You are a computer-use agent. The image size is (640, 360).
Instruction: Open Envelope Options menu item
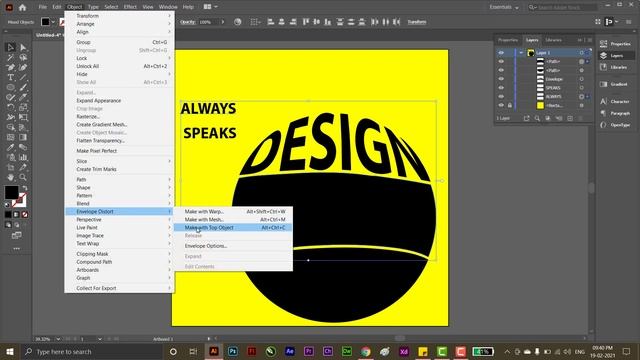pyautogui.click(x=233, y=246)
